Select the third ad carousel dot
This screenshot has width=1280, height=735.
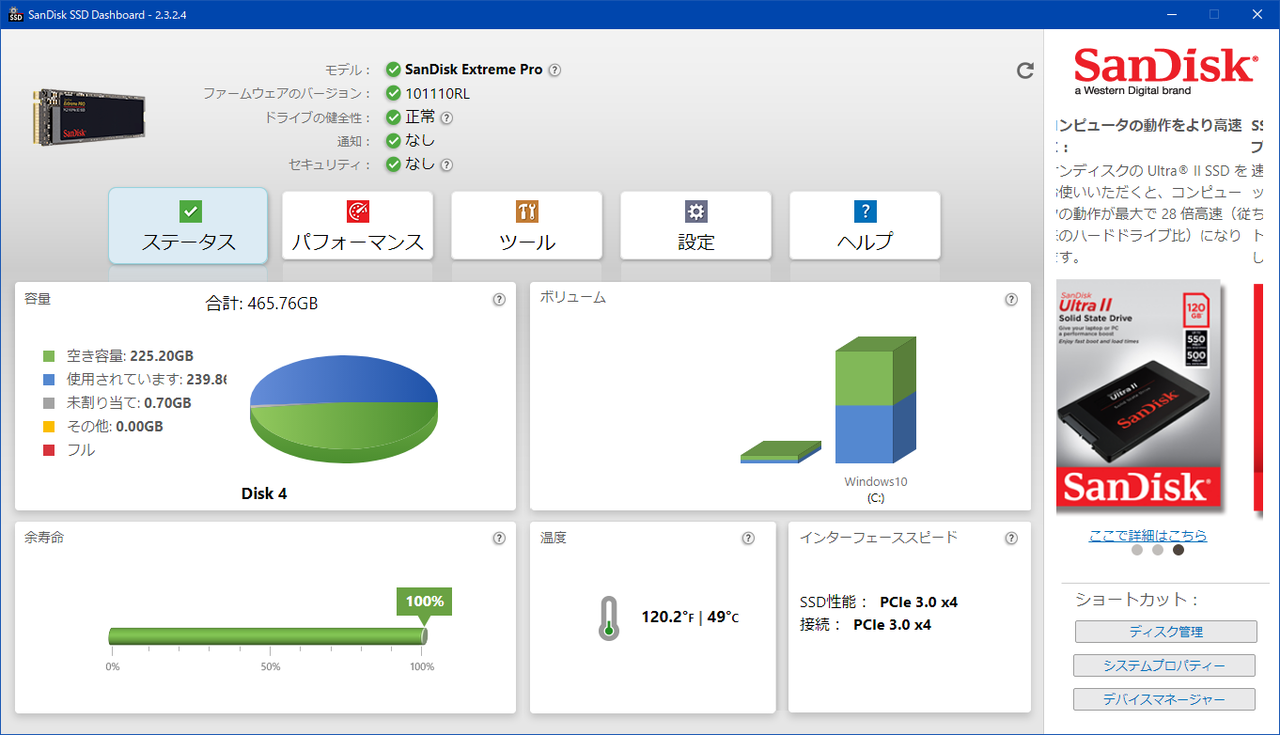1178,550
